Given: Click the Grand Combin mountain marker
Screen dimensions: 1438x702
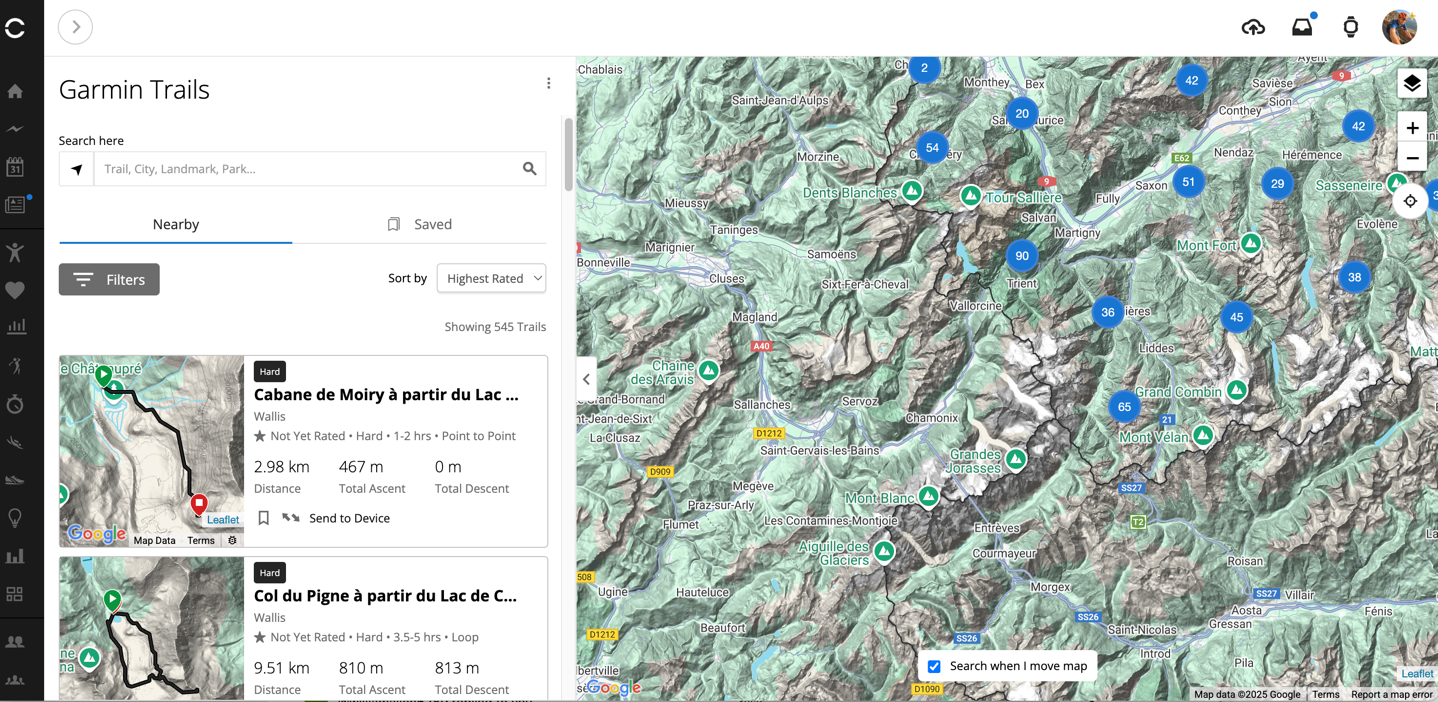Looking at the screenshot, I should pos(1237,390).
